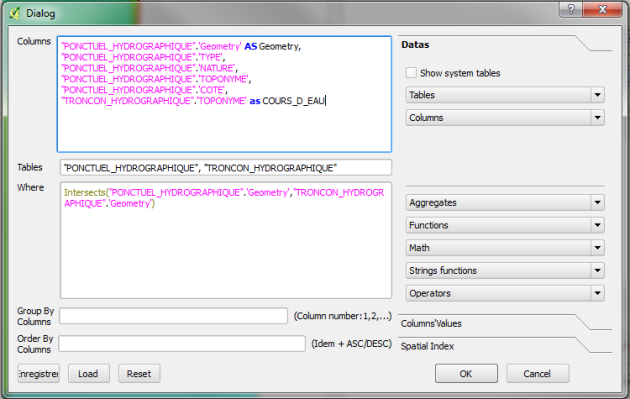Click the Cancel button
Image resolution: width=630 pixels, height=399 pixels.
[x=537, y=374]
